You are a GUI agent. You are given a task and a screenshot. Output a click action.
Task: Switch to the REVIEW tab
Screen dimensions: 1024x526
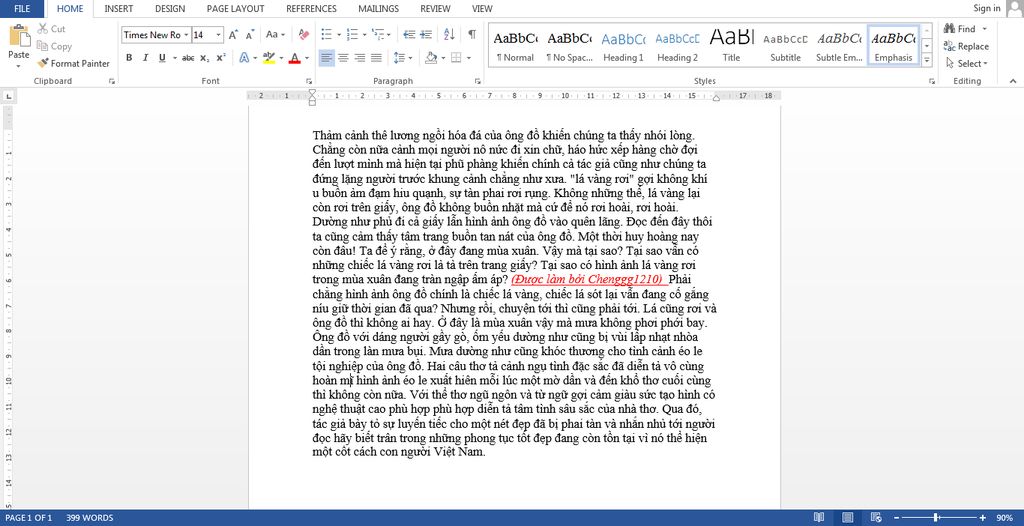click(x=435, y=8)
